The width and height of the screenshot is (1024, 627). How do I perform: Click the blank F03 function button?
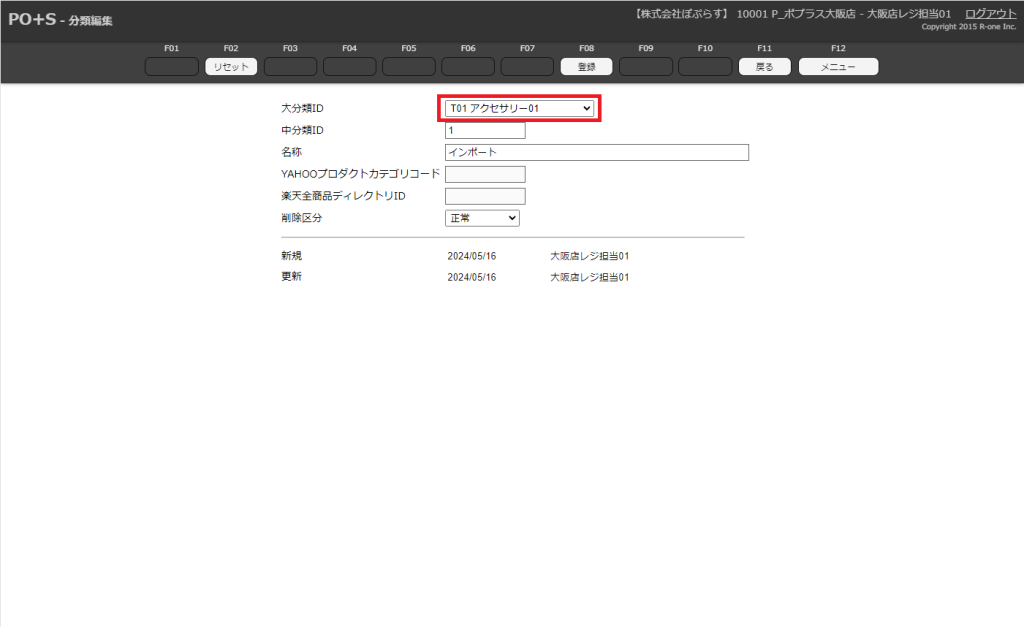click(290, 67)
